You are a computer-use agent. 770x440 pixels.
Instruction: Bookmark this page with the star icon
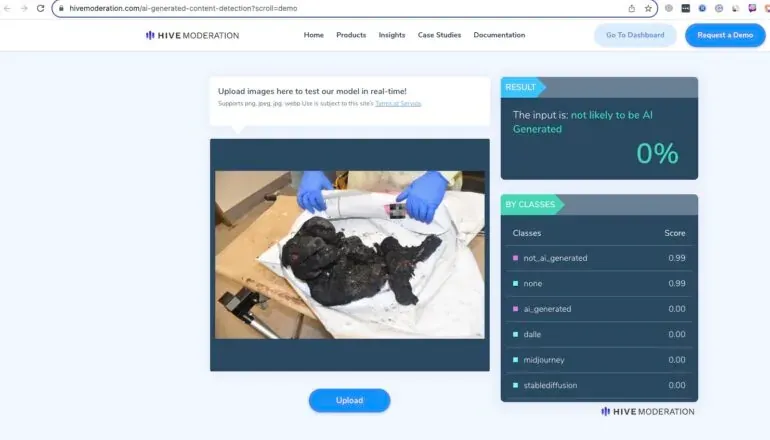(x=648, y=8)
